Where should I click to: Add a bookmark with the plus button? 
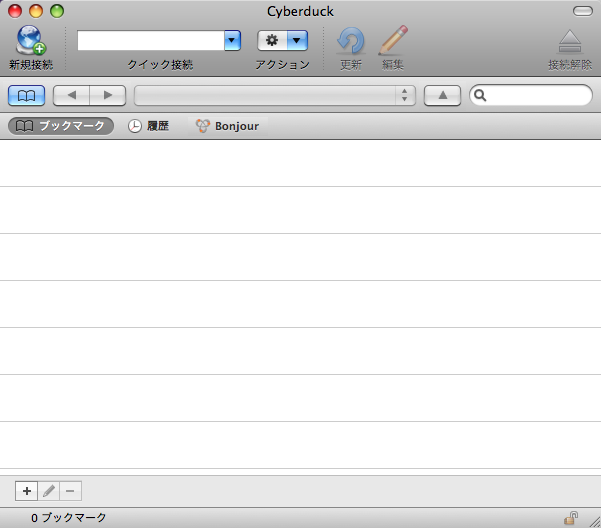(26, 491)
